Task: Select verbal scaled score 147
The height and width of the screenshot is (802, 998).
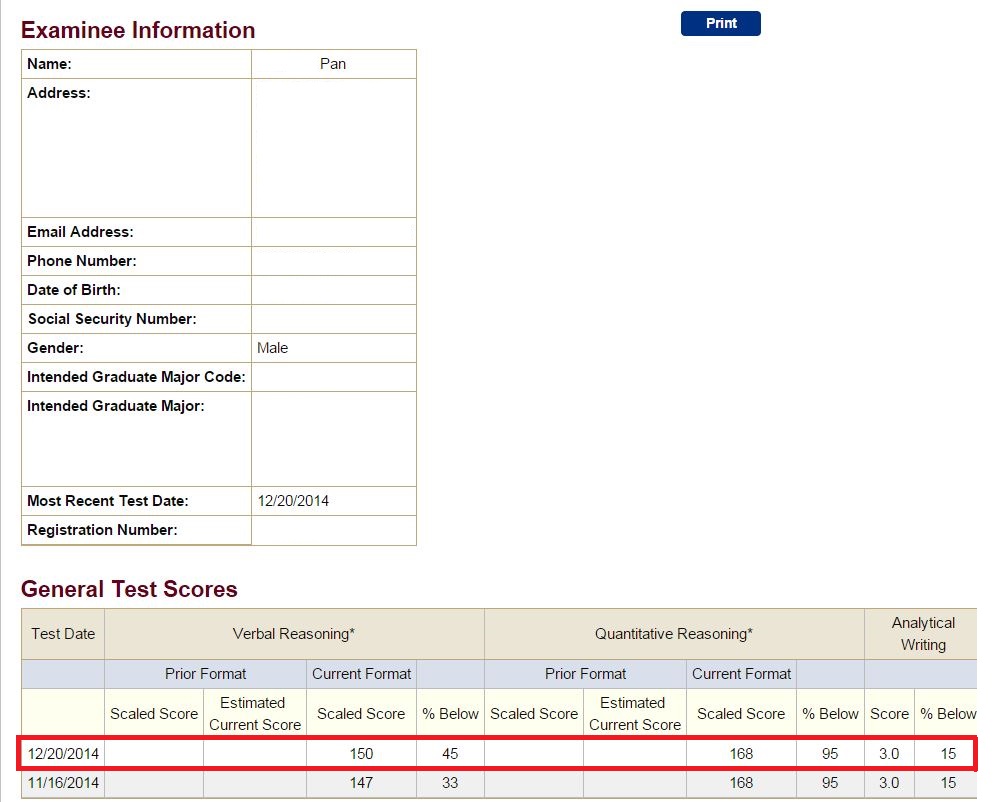Action: tap(361, 783)
